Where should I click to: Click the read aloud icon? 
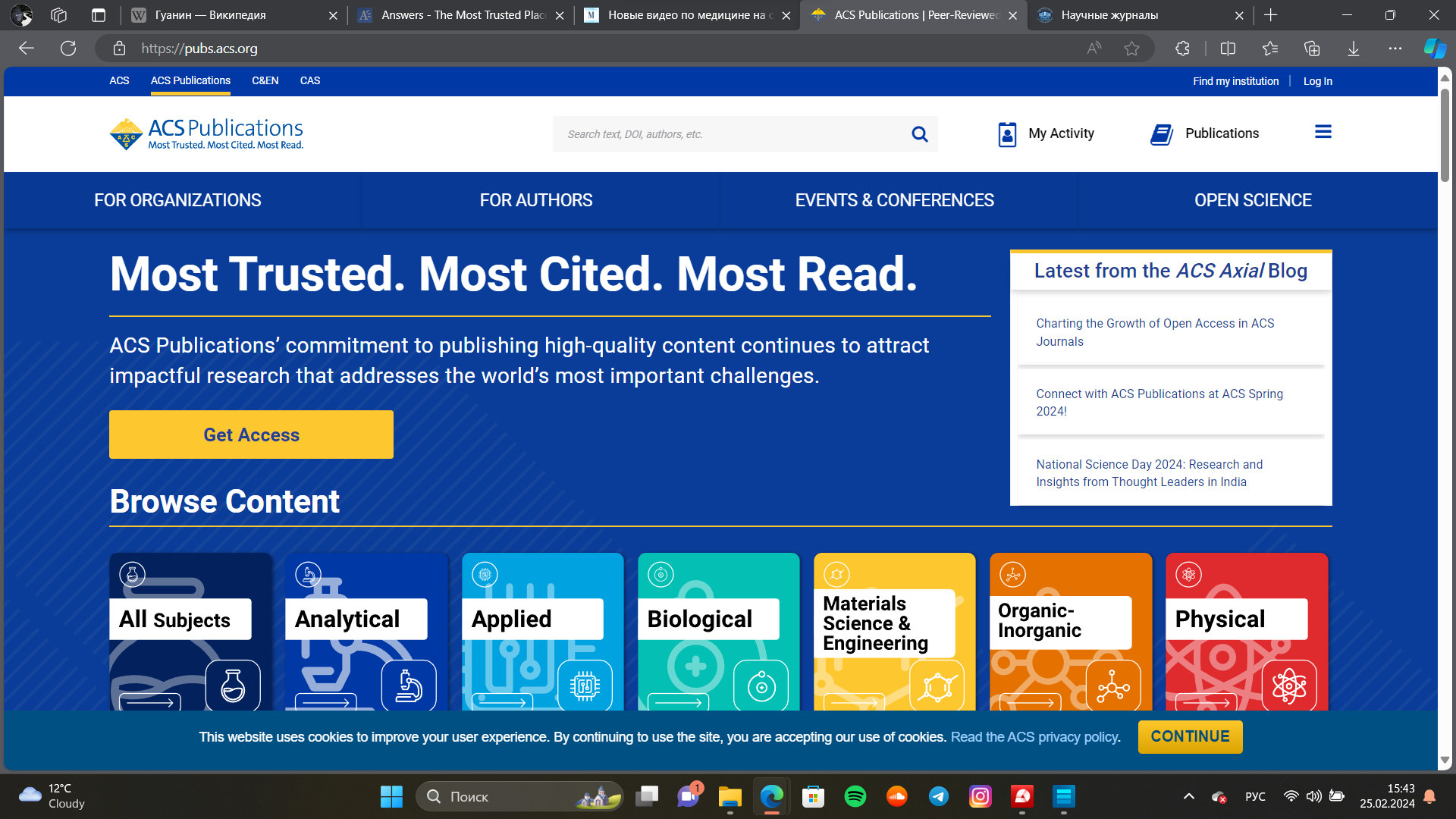tap(1094, 49)
